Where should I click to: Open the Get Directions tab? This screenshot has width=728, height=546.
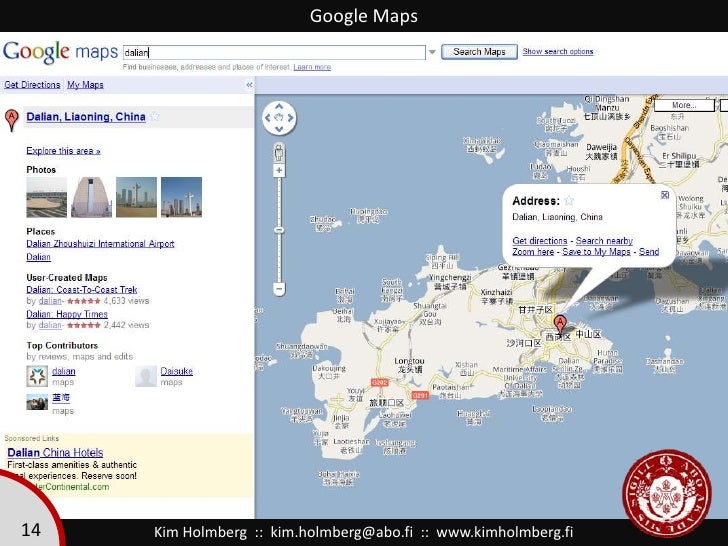pyautogui.click(x=32, y=85)
